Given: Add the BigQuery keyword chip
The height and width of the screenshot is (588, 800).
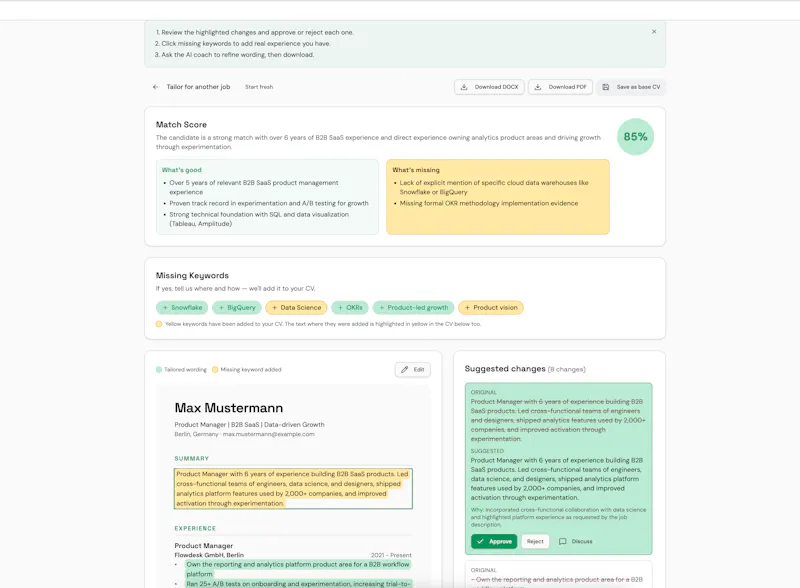Looking at the screenshot, I should 237,308.
